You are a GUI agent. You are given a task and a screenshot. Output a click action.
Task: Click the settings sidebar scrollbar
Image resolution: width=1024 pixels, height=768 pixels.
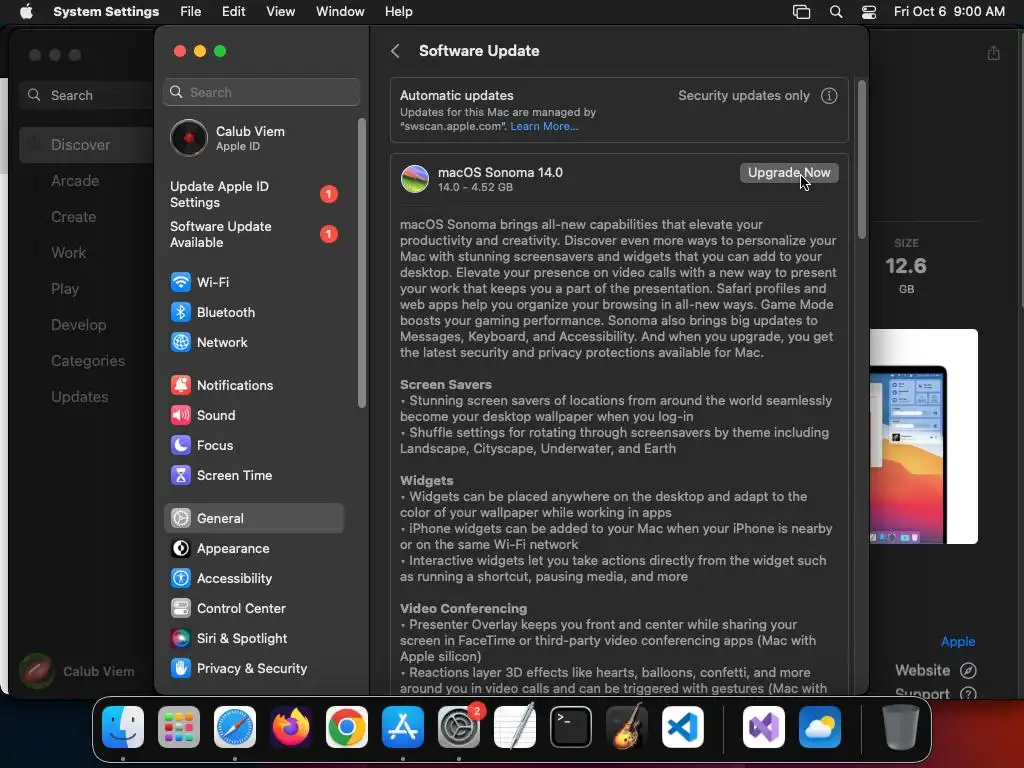tap(362, 263)
